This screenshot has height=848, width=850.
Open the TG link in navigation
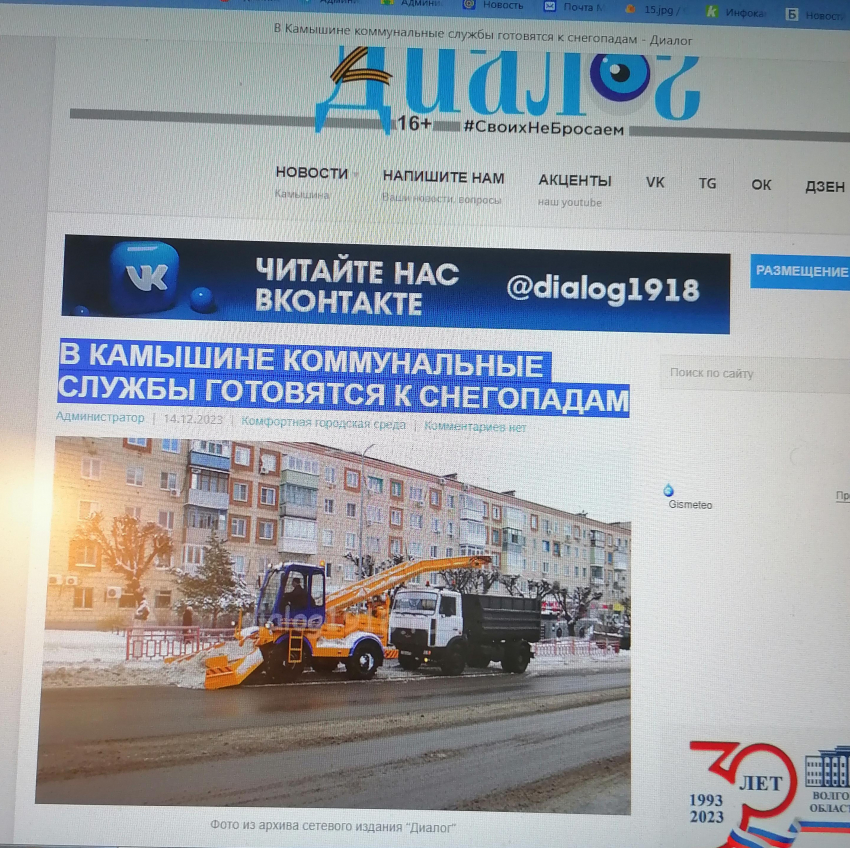707,184
